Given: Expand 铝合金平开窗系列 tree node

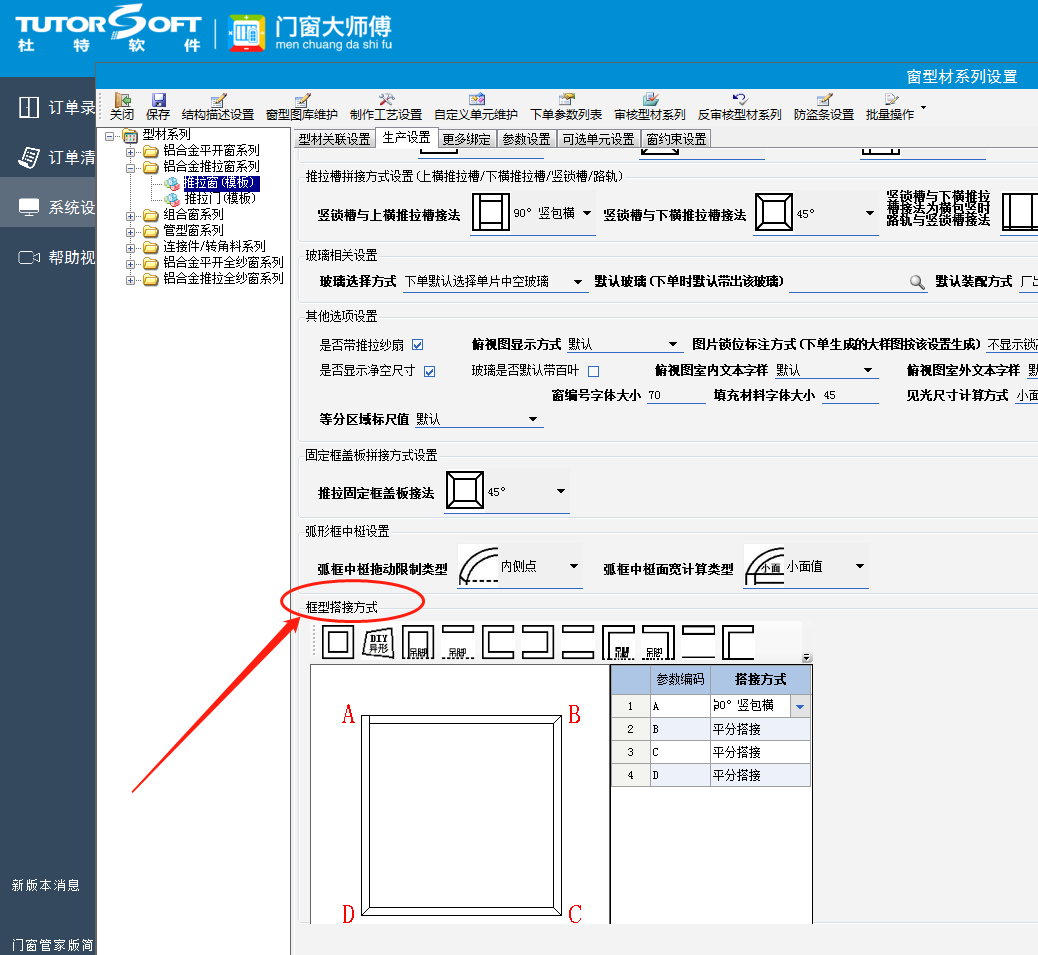Looking at the screenshot, I should coord(130,152).
